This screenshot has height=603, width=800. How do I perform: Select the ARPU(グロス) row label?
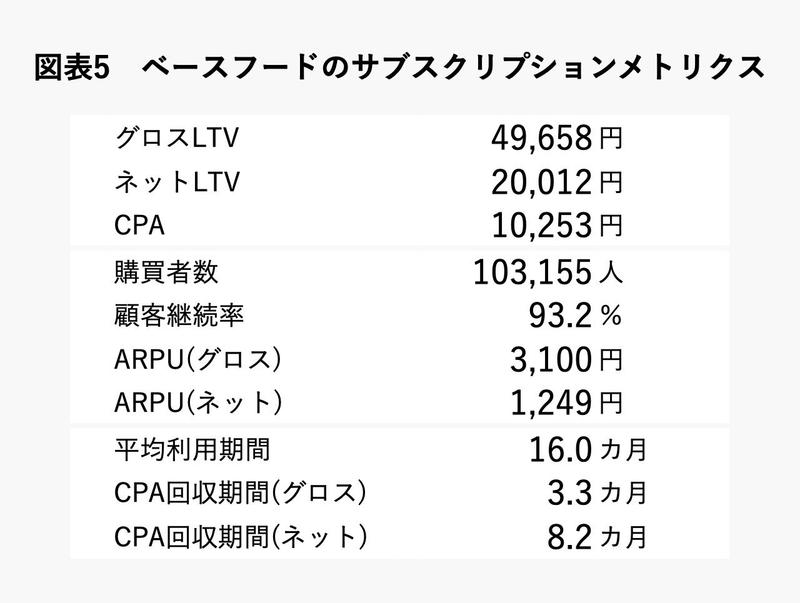pos(199,358)
